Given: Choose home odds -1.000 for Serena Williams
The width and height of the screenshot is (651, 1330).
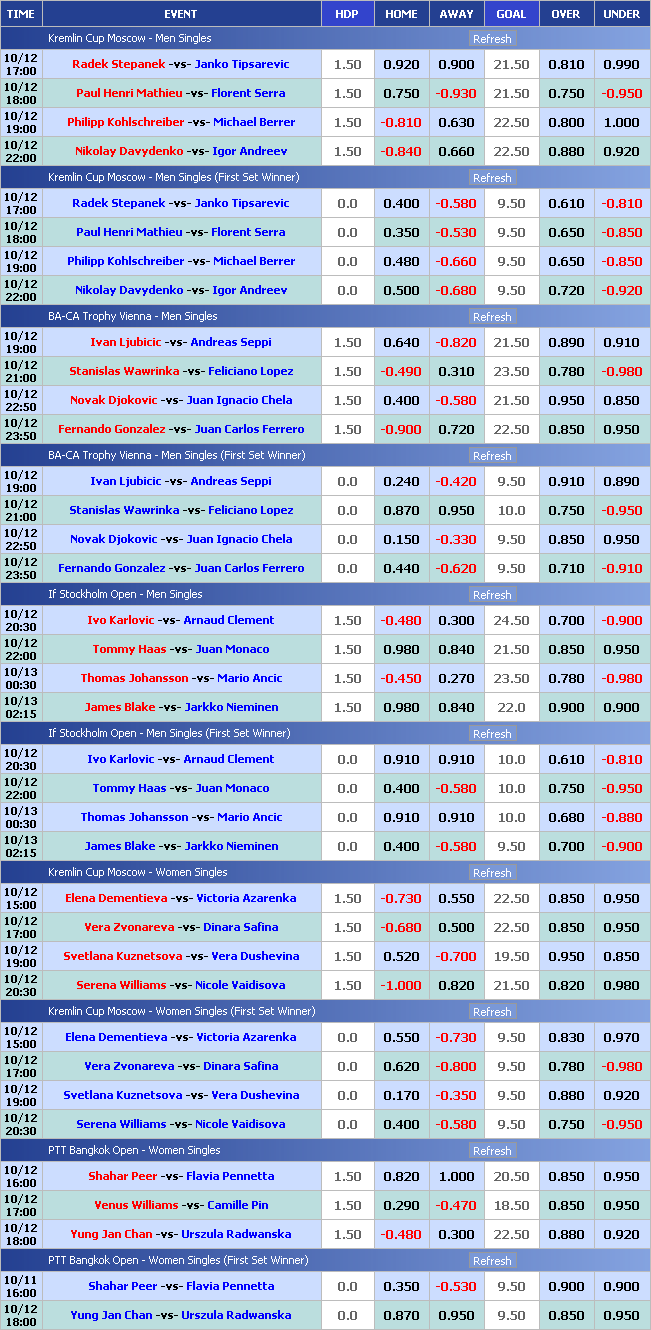Looking at the screenshot, I should 401,985.
